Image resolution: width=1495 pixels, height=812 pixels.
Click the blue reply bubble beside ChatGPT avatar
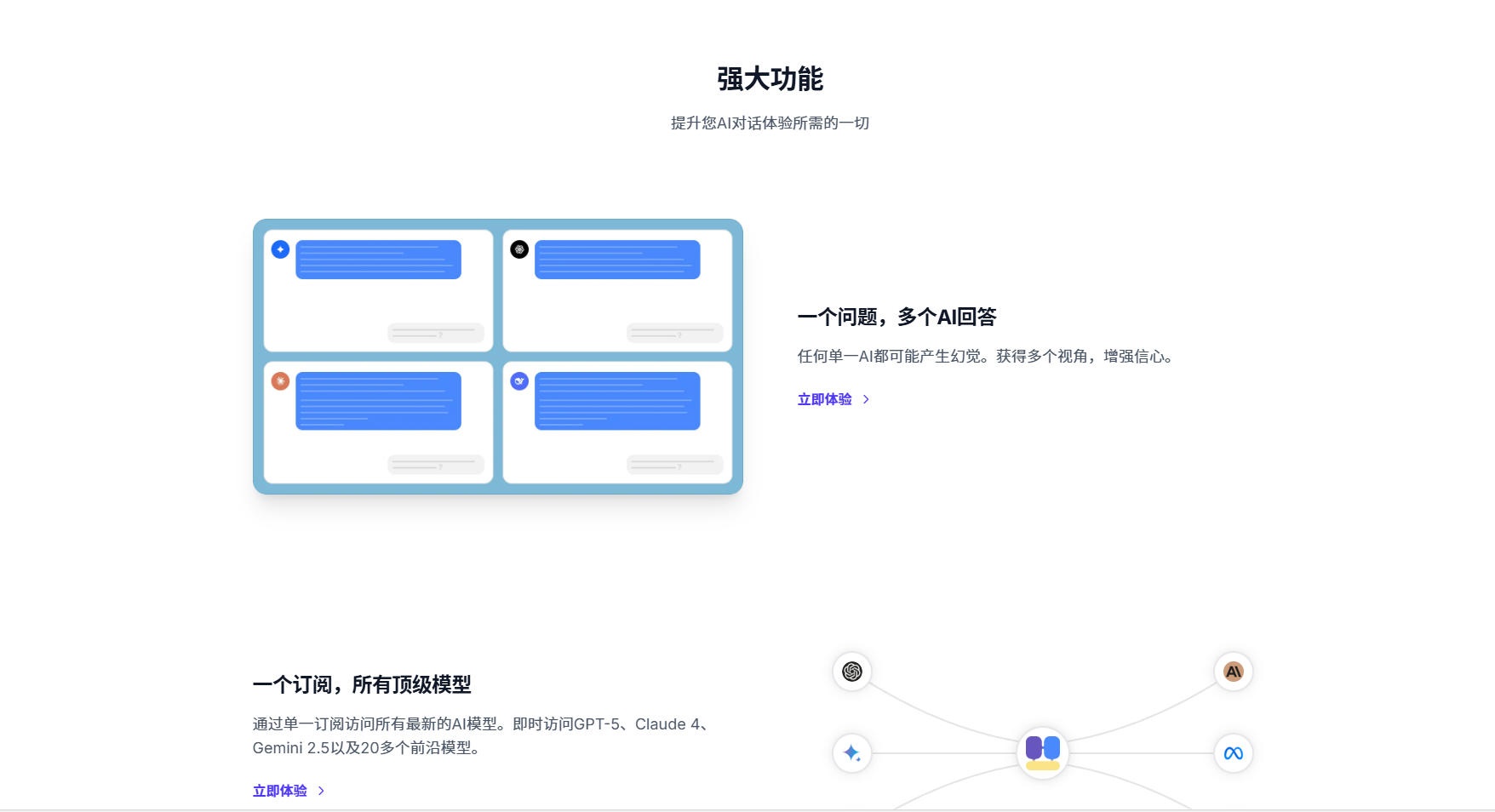click(x=617, y=260)
